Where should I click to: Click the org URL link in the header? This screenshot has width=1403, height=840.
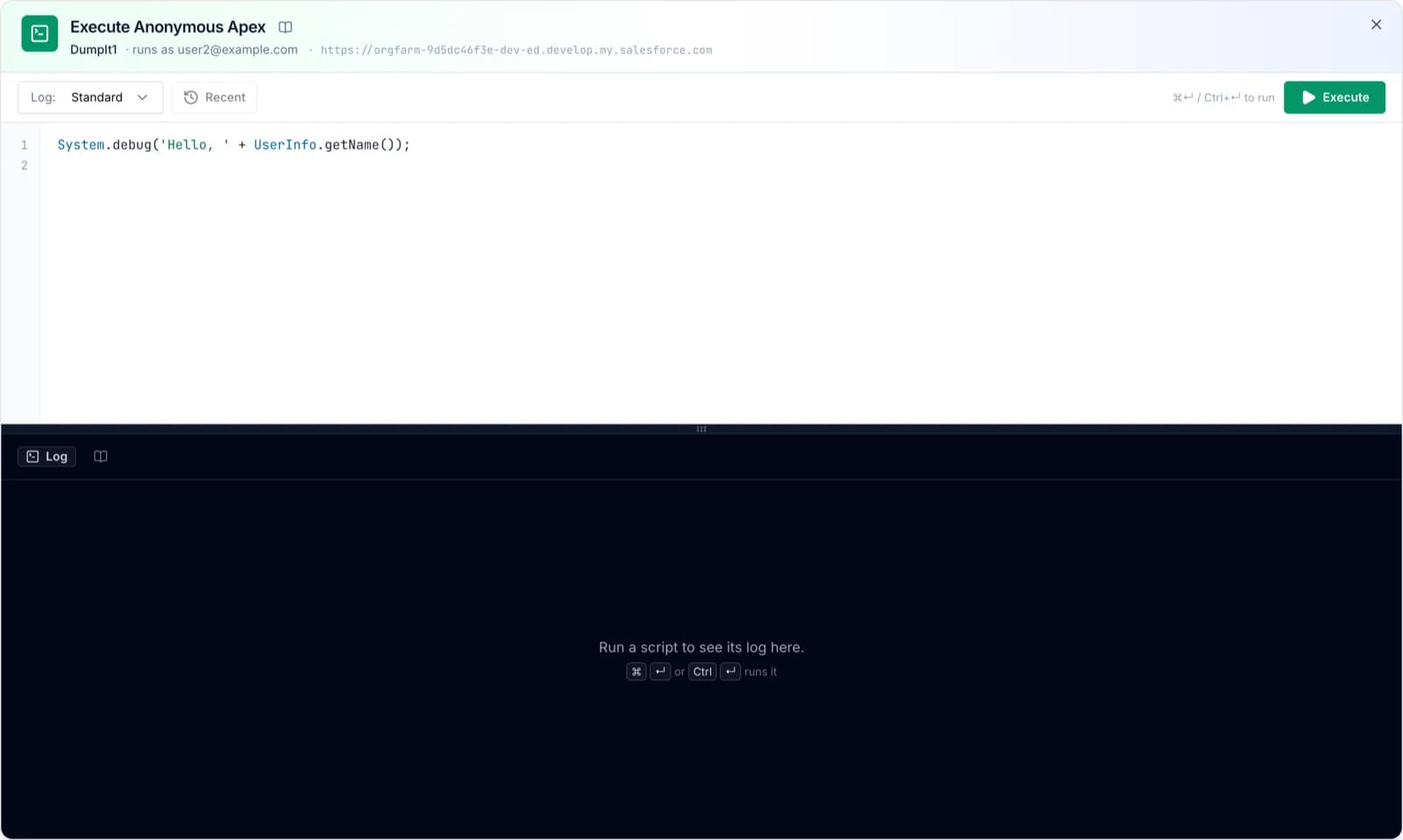pos(516,50)
